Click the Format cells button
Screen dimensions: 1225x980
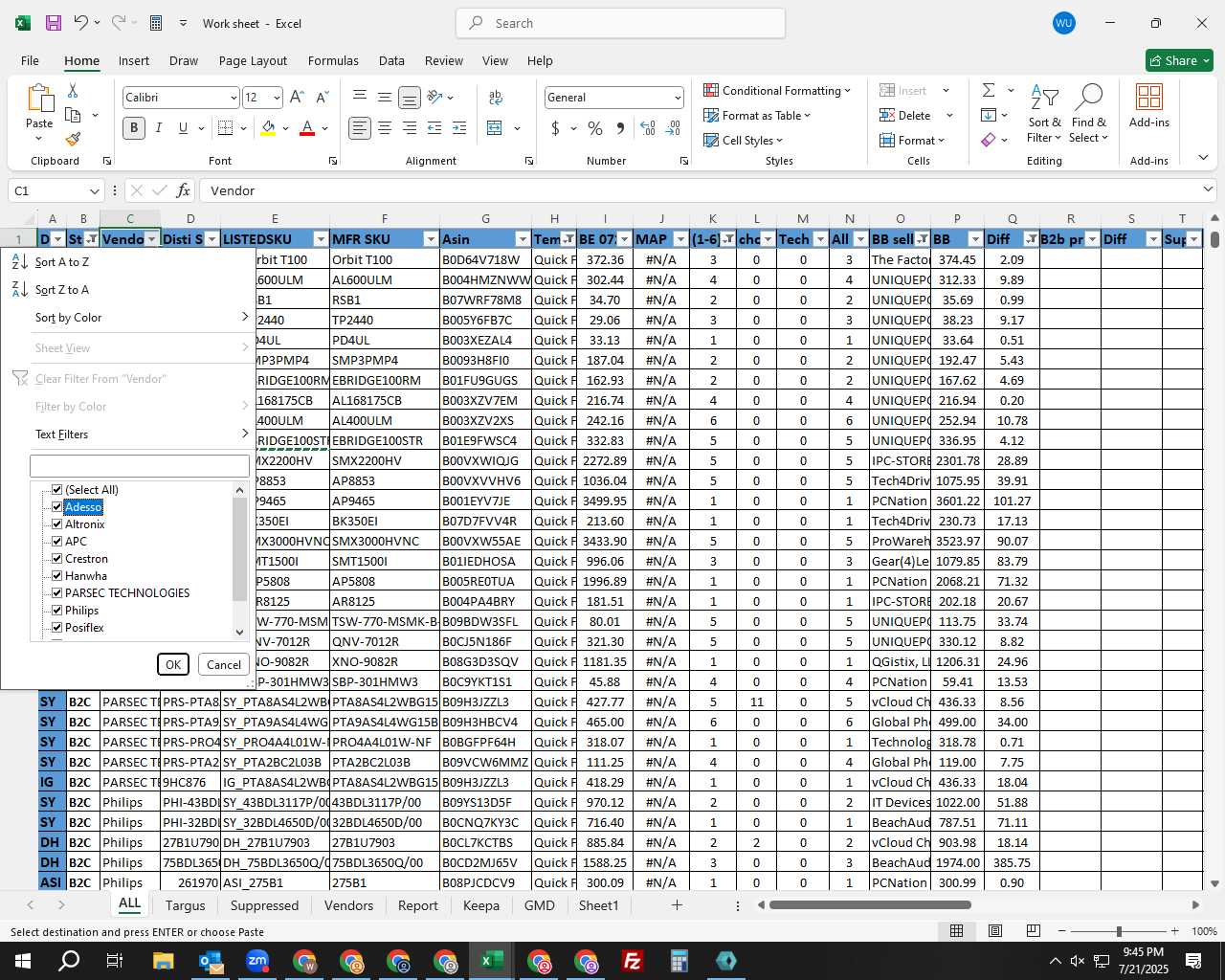tap(912, 141)
